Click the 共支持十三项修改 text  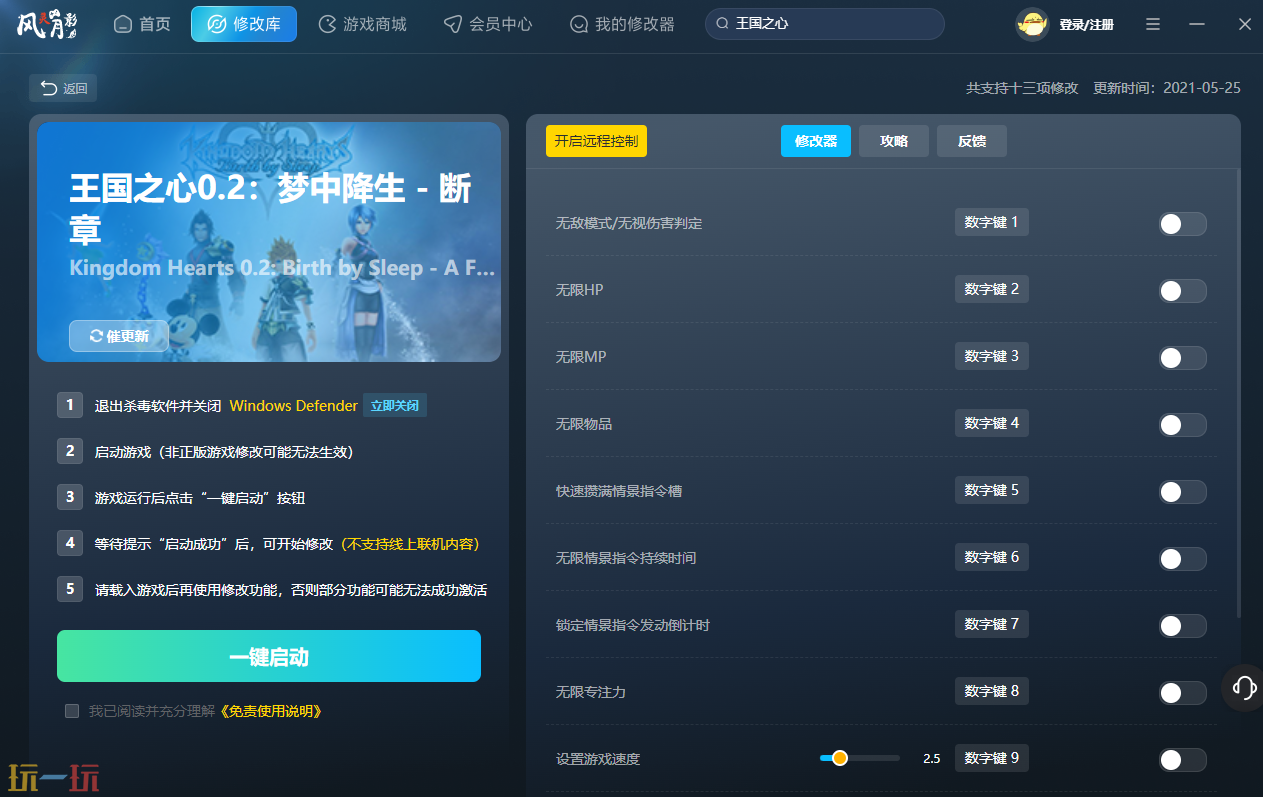pos(1022,88)
